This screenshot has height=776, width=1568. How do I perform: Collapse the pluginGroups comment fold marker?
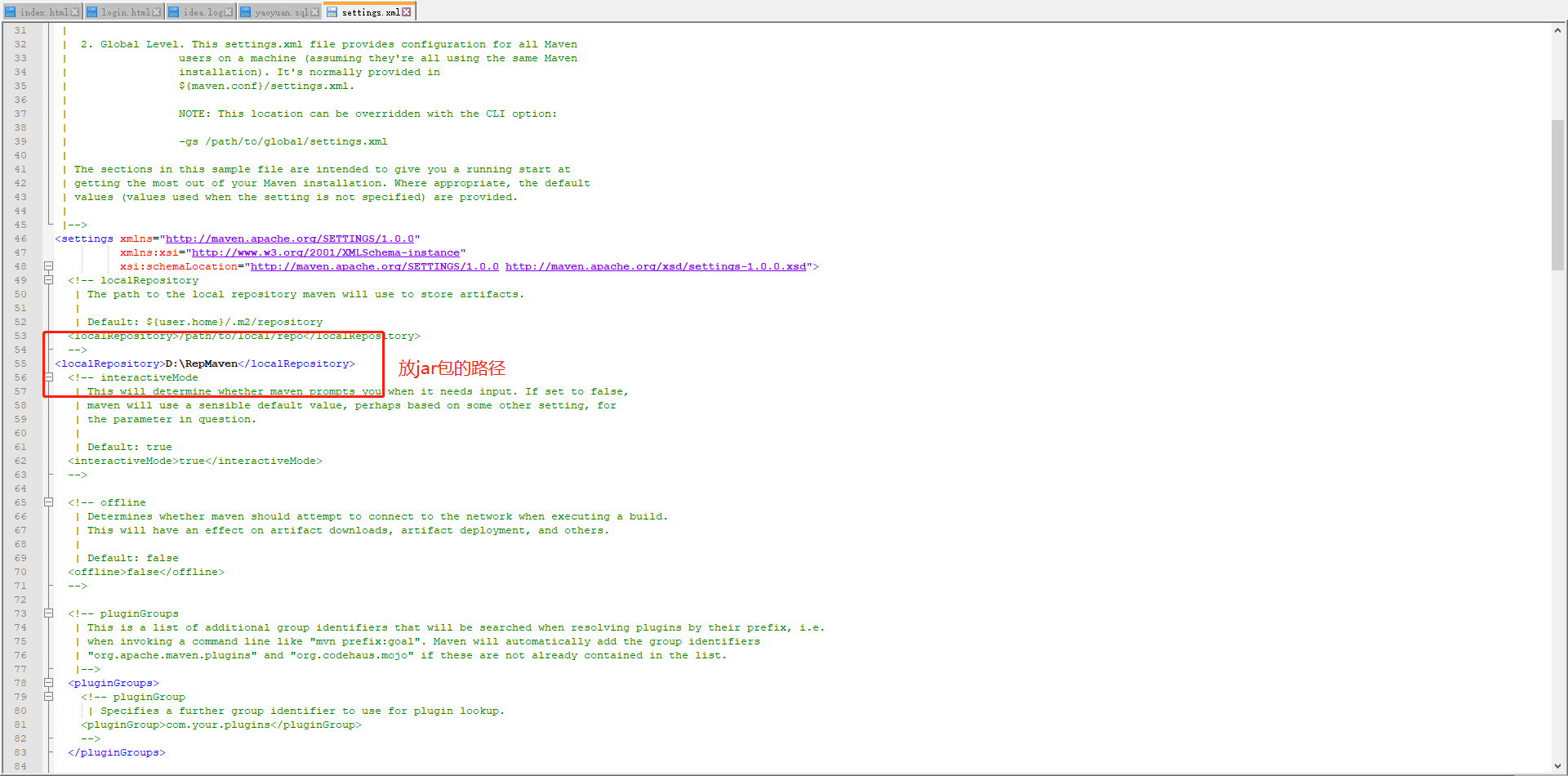[48, 613]
